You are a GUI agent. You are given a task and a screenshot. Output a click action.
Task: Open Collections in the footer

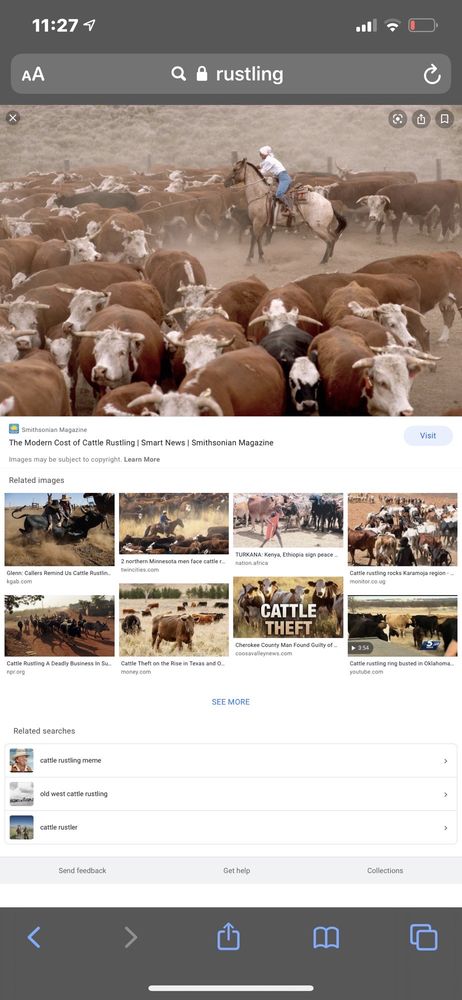[x=385, y=871]
